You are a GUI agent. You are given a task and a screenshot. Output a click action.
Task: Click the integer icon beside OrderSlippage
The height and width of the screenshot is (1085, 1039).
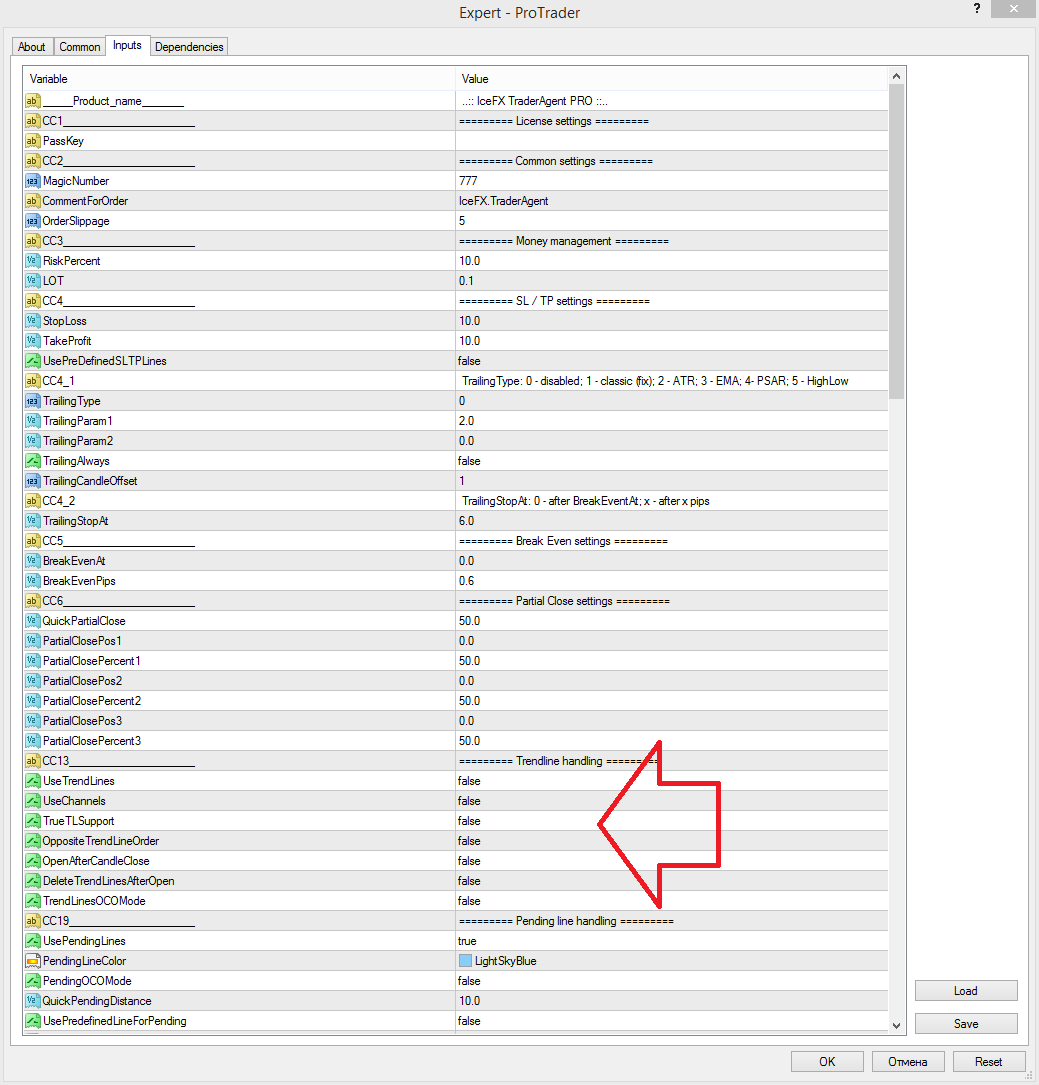point(33,221)
